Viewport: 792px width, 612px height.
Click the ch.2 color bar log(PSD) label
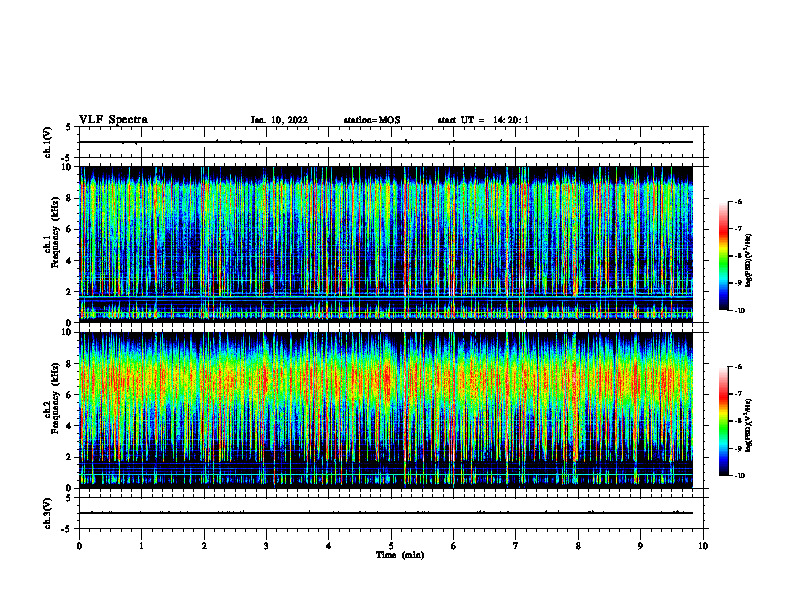(x=749, y=426)
